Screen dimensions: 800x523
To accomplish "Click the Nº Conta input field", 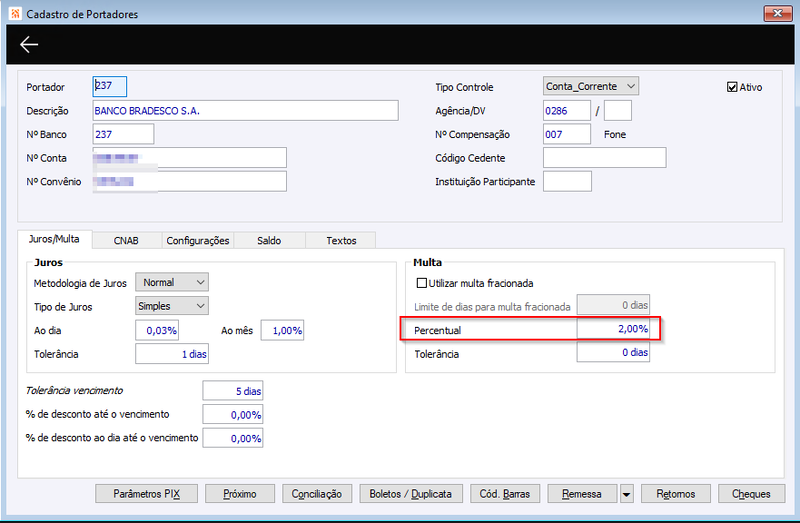I will tap(190, 158).
